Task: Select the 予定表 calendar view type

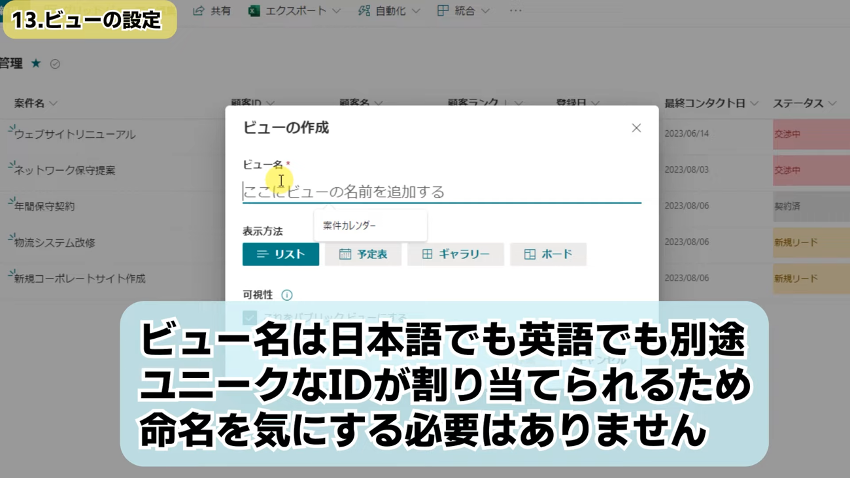Action: 363,254
